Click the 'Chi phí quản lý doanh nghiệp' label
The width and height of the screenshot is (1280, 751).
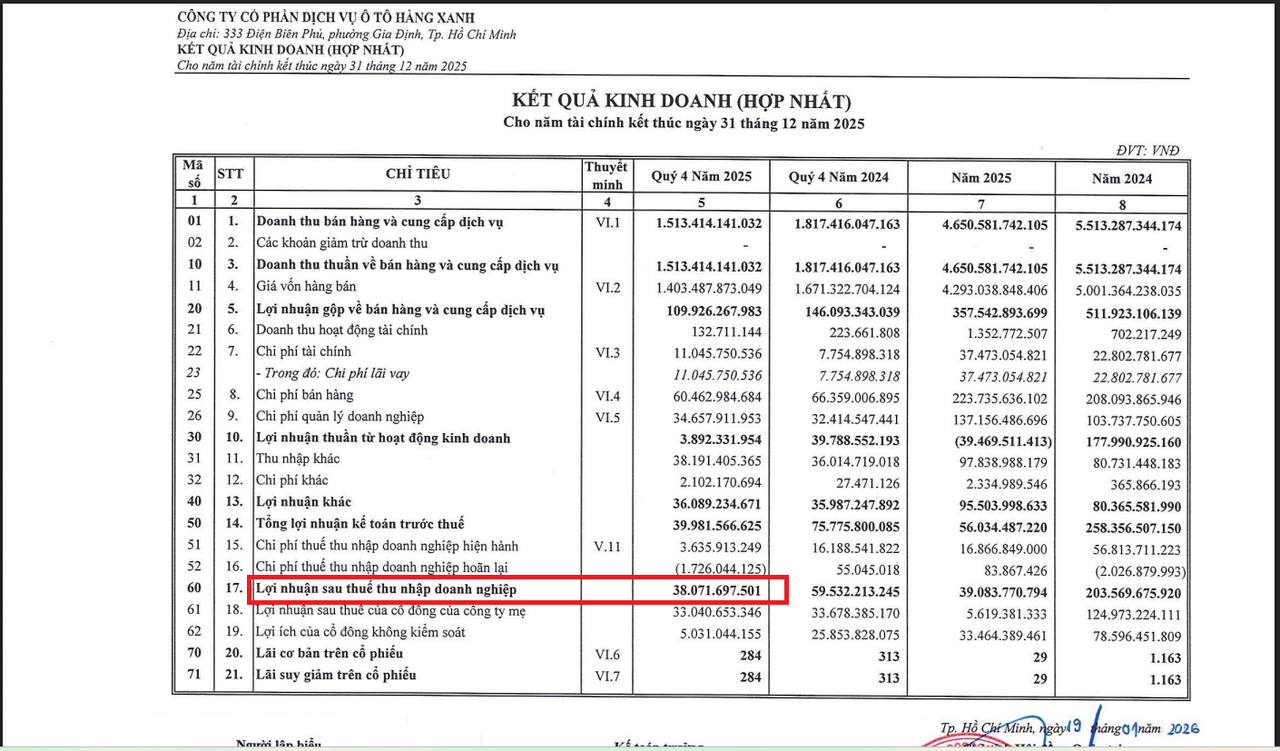pos(340,416)
